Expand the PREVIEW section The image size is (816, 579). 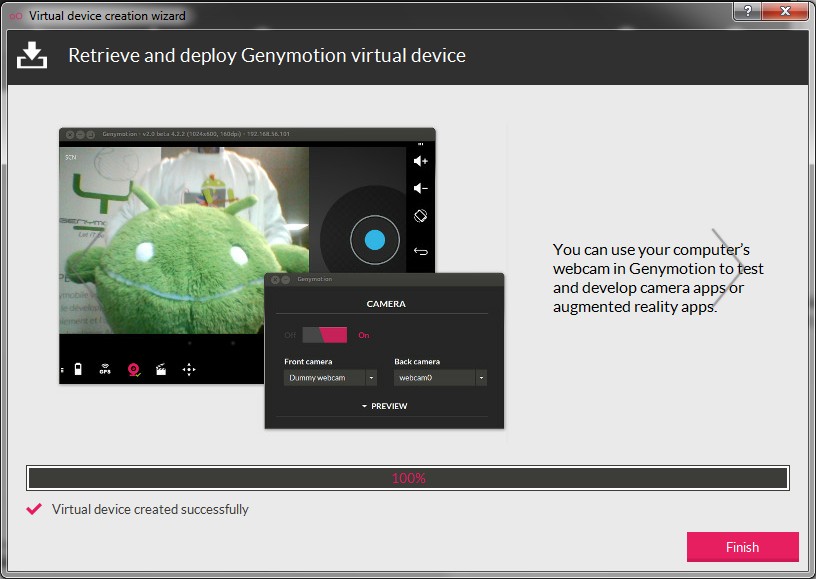tap(385, 406)
